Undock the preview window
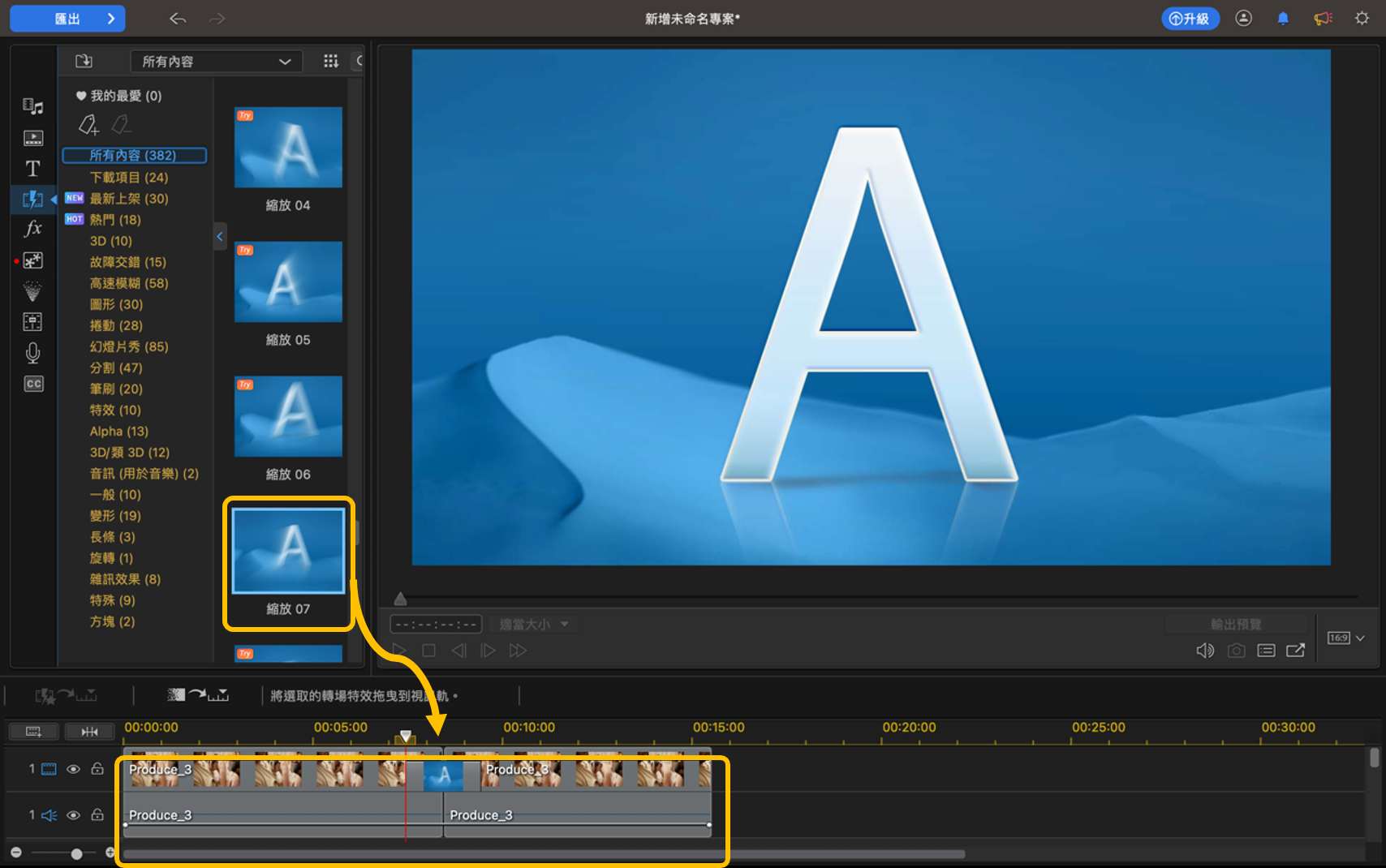Screen dimensions: 1386x868 (x=1296, y=651)
